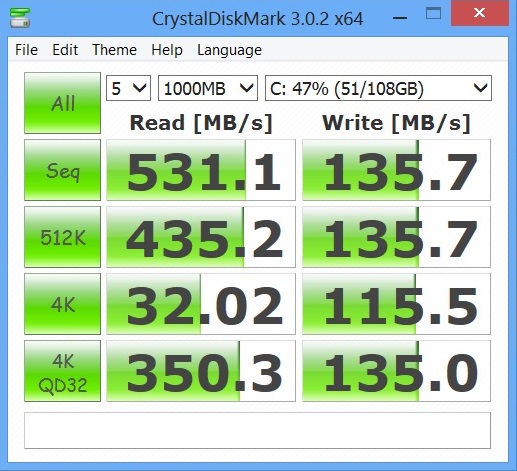Click the Seq read result 531.1

click(201, 170)
